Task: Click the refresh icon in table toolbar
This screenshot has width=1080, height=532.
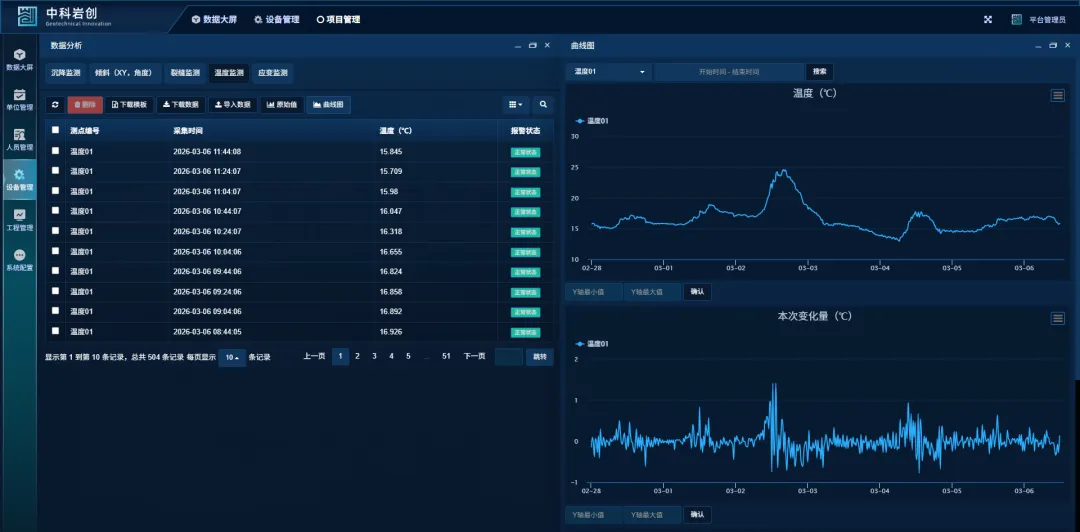Action: pos(55,104)
